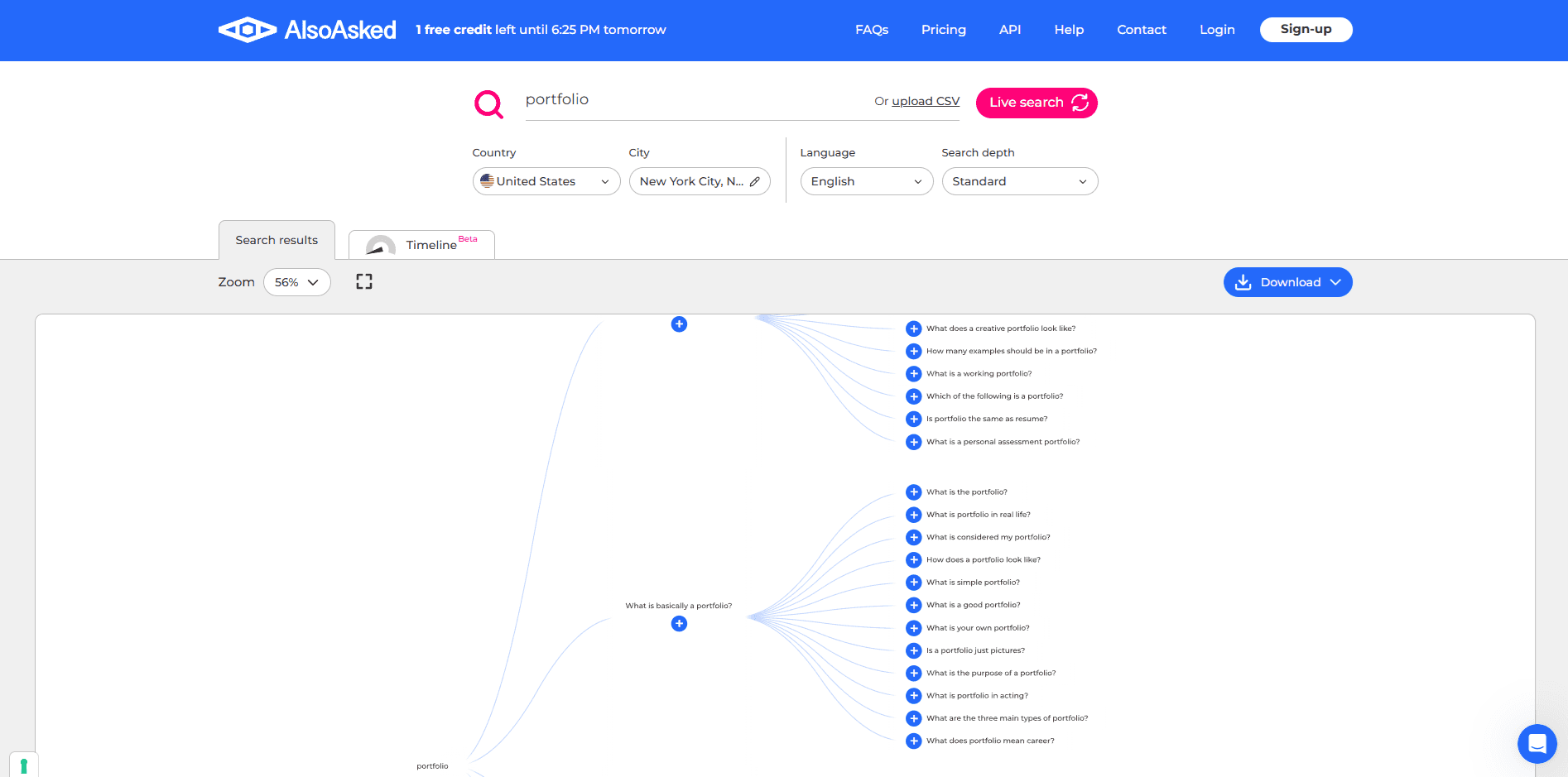Open the chat support bubble

click(1537, 743)
